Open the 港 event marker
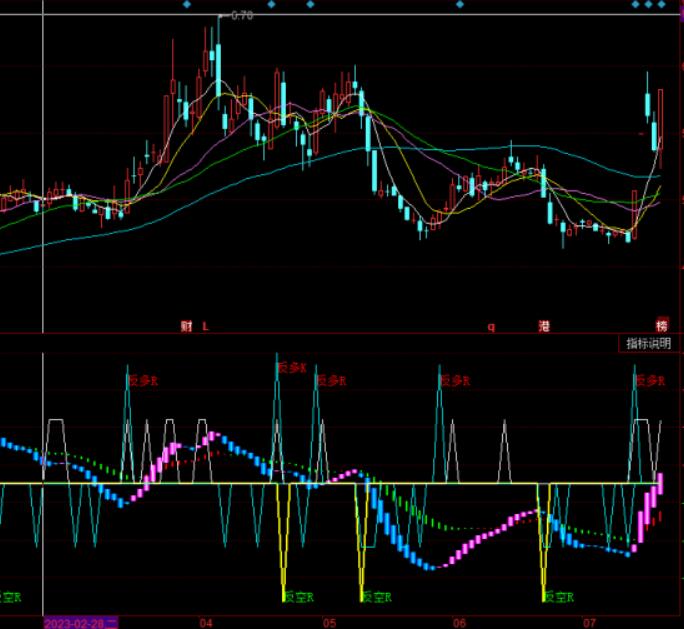This screenshot has height=629, width=684. pos(545,326)
